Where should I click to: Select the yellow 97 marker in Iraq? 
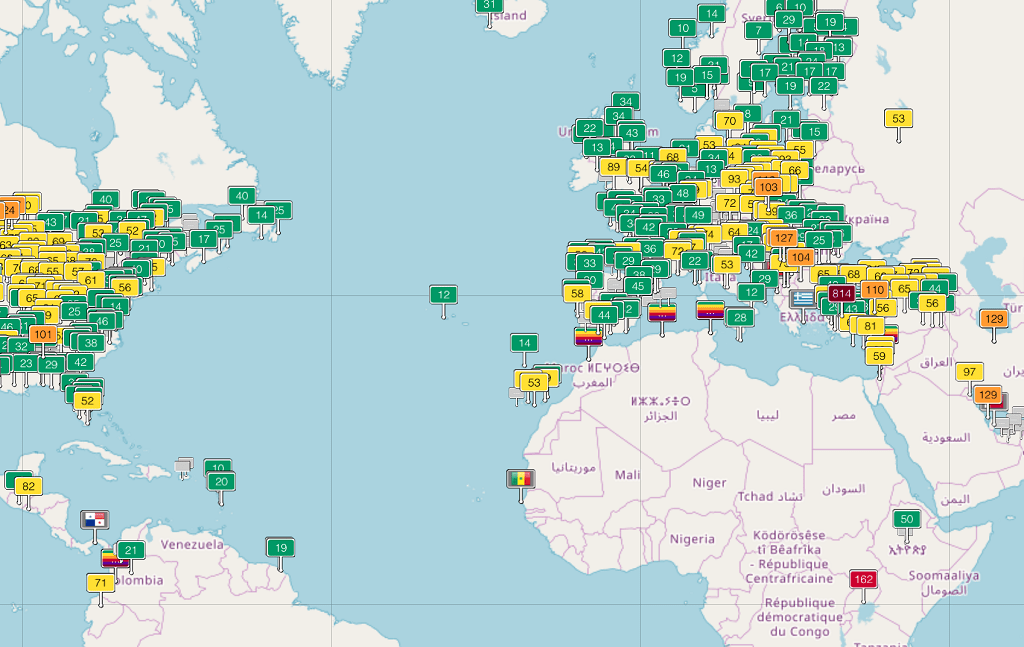click(968, 371)
